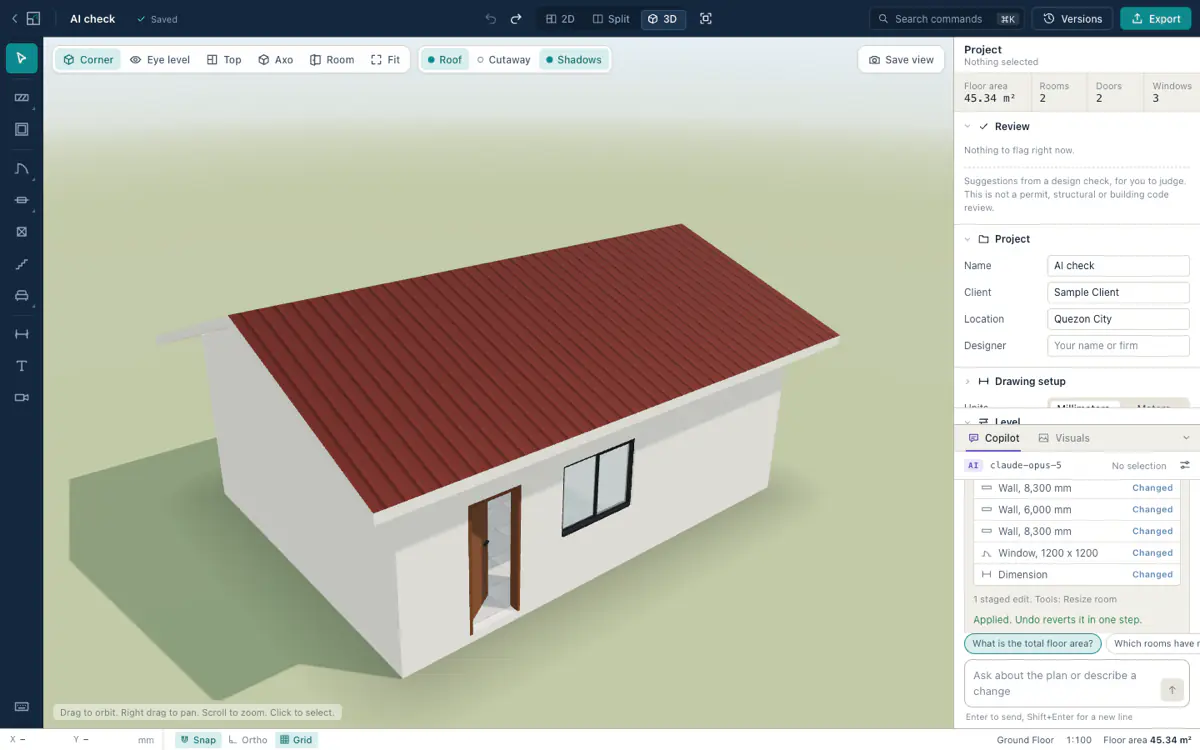This screenshot has width=1200, height=750.
Task: Click 'Changed' link in Dimension row
Action: (x=1152, y=575)
